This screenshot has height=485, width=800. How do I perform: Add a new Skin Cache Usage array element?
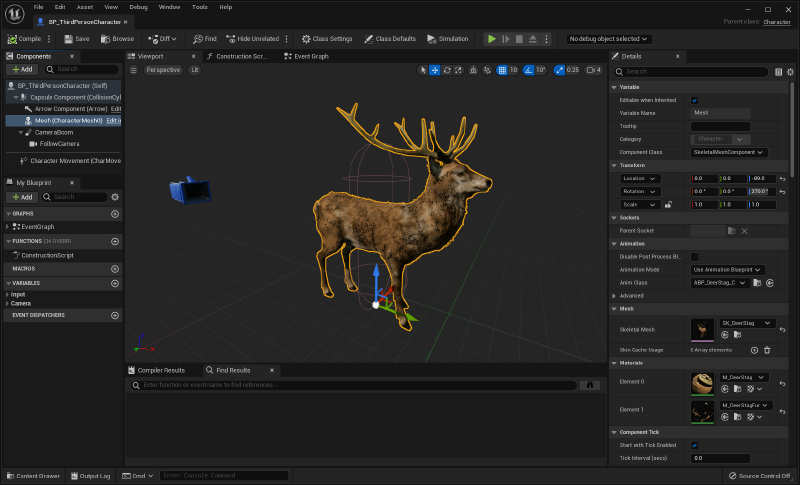[x=754, y=350]
